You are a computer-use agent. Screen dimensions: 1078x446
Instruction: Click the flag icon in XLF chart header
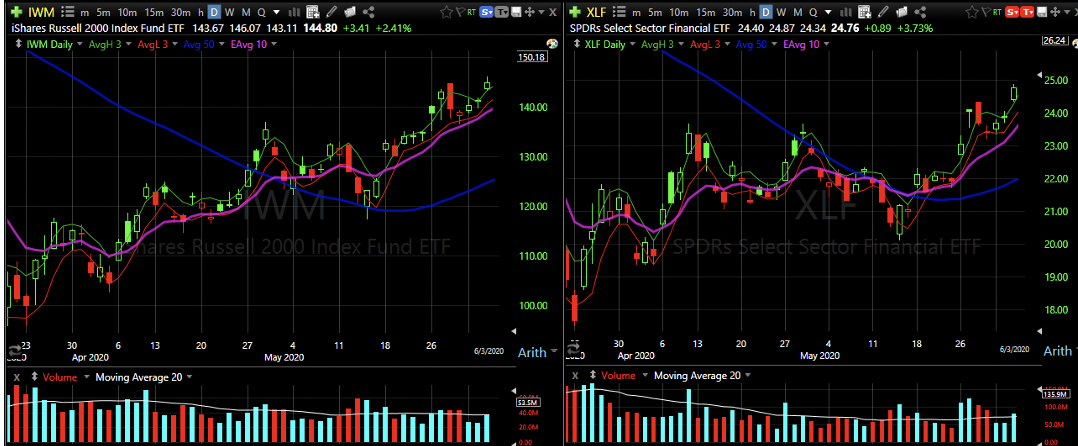click(x=986, y=12)
